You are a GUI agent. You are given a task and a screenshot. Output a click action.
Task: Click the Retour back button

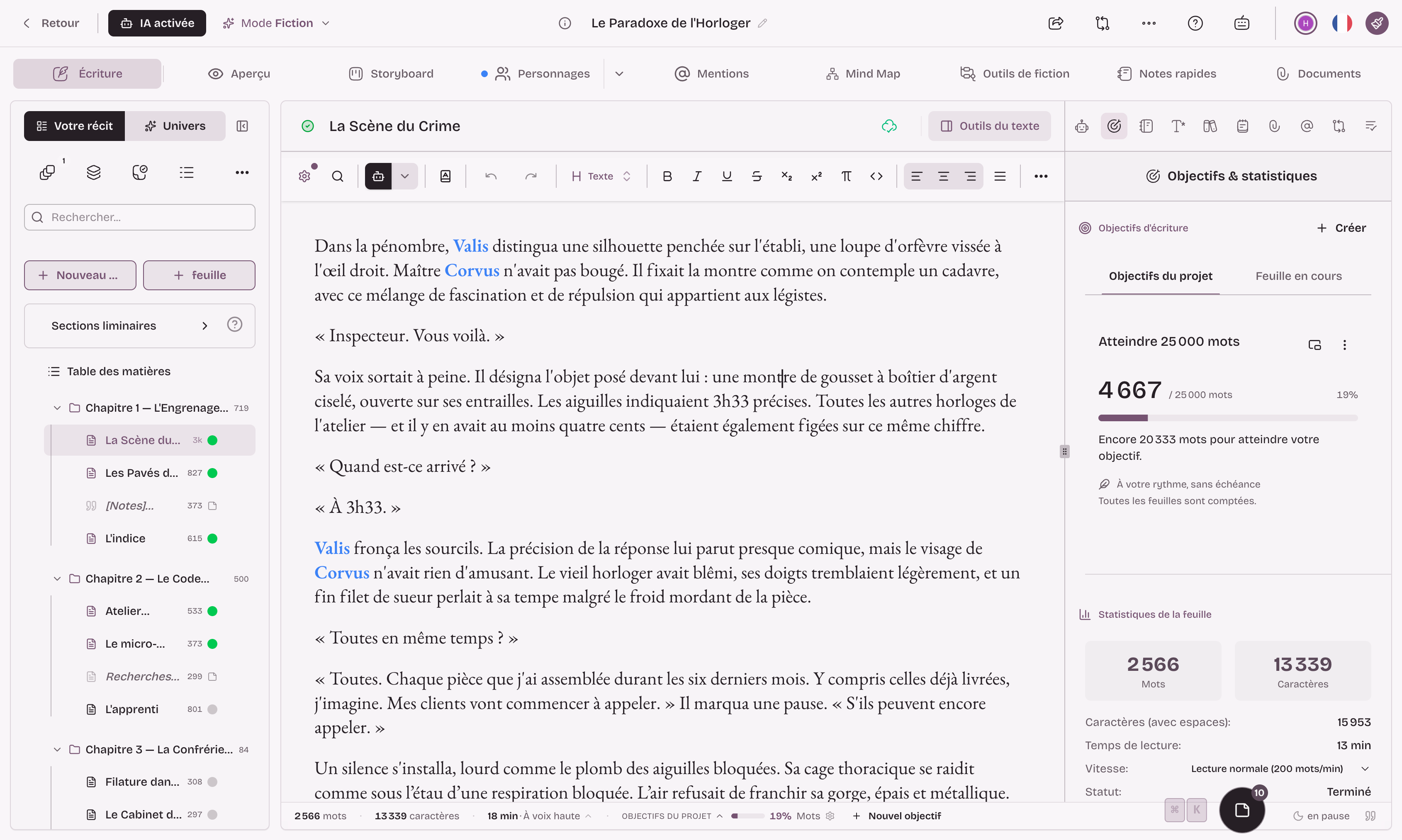click(51, 23)
